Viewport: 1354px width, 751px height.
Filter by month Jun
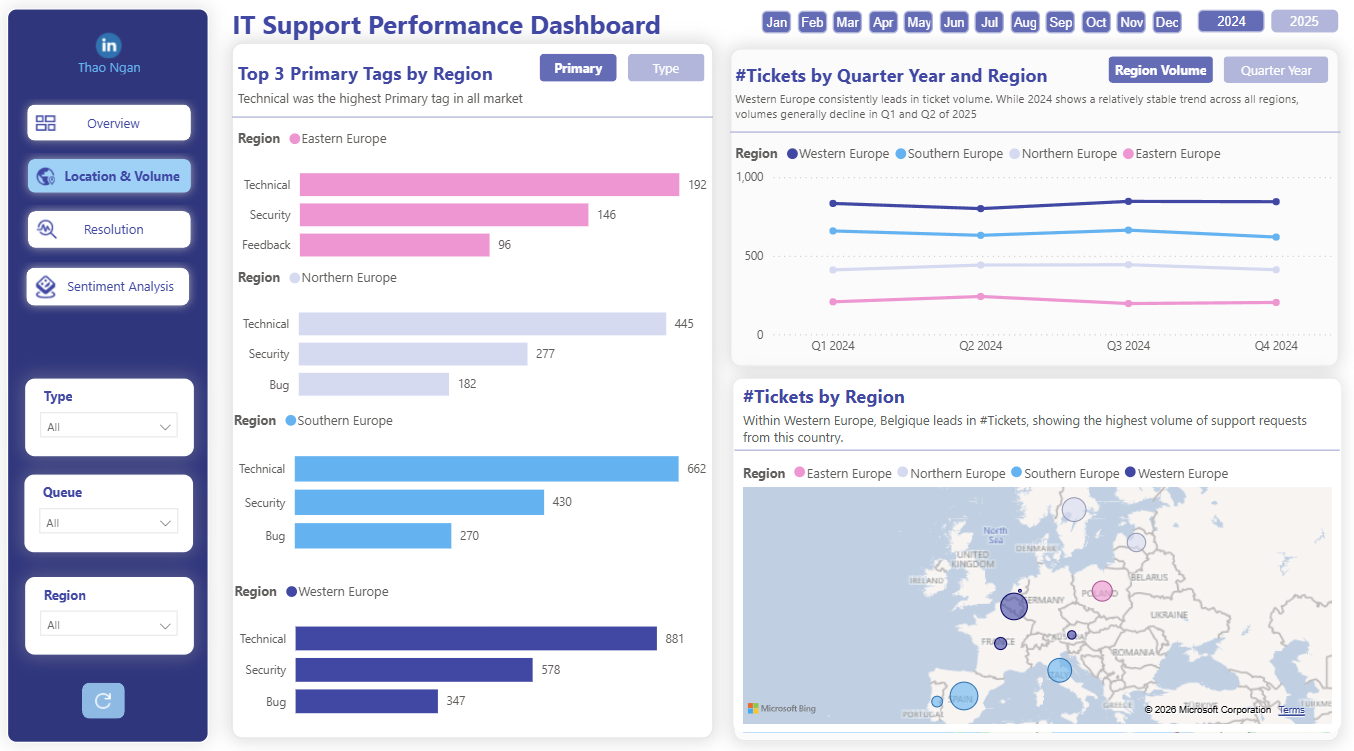point(954,22)
